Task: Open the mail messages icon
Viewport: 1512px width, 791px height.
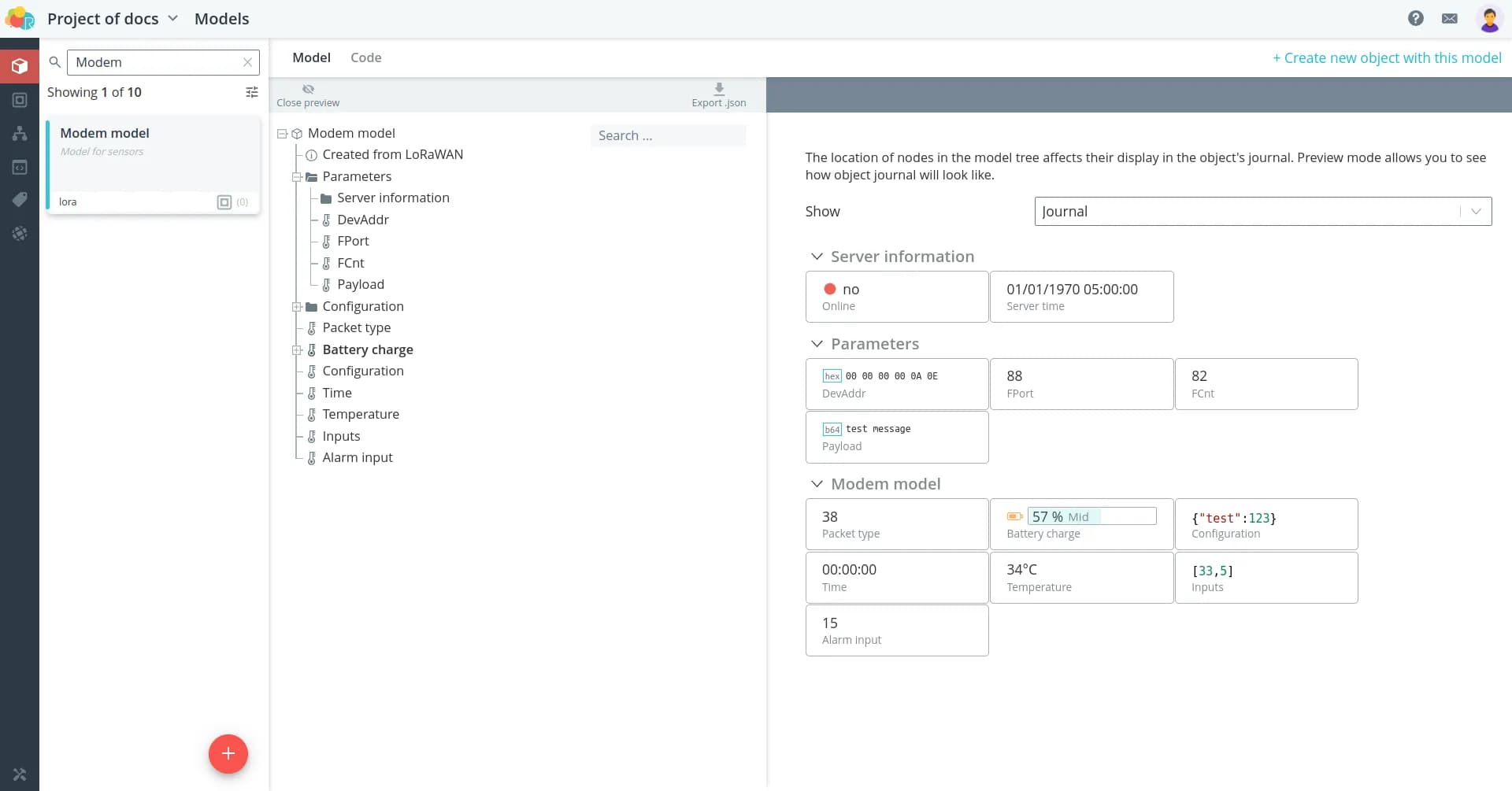Action: 1449,18
